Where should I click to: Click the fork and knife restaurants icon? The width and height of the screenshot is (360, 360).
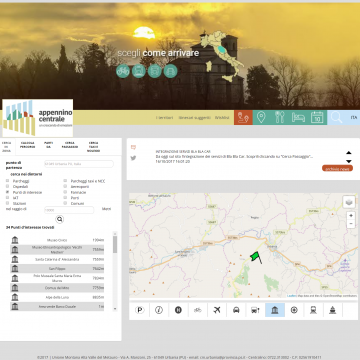pyautogui.click(x=280, y=117)
